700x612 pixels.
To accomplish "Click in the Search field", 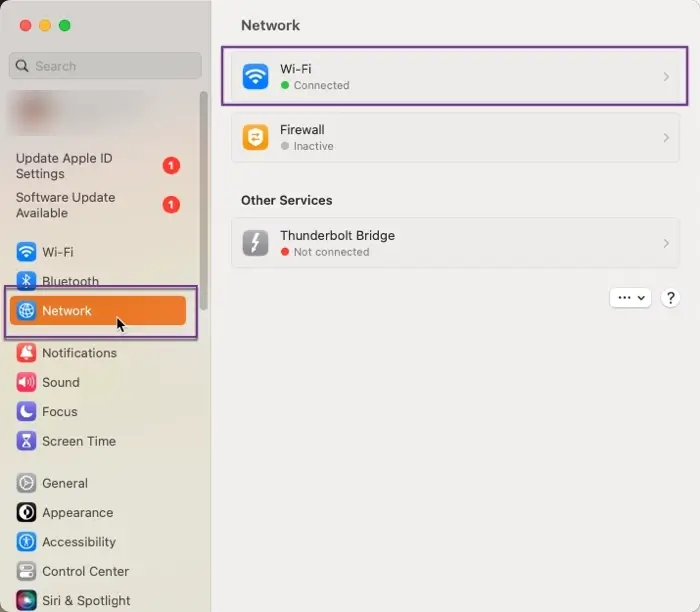I will (105, 66).
